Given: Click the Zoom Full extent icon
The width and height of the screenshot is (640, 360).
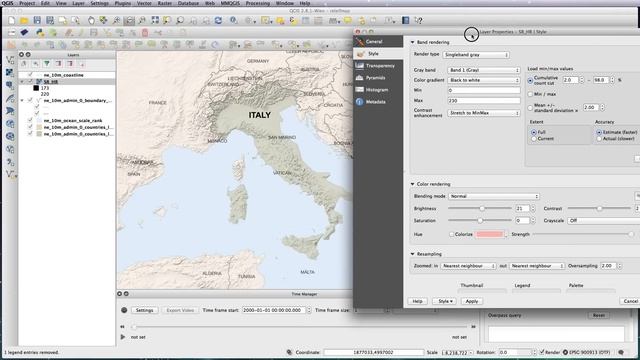Looking at the screenshot, I should pos(155,20).
